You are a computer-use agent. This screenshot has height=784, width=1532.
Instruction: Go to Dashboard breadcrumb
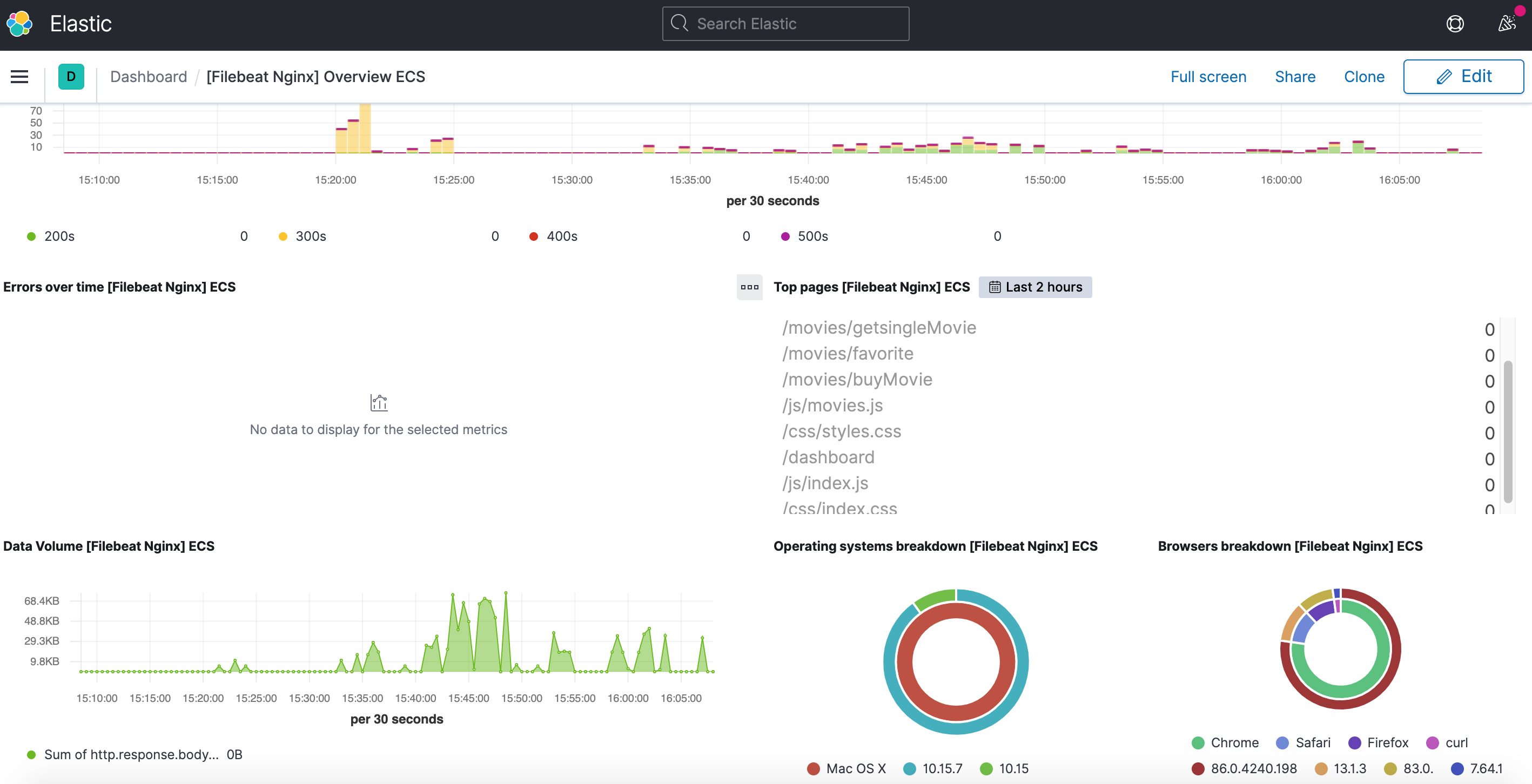coord(148,77)
